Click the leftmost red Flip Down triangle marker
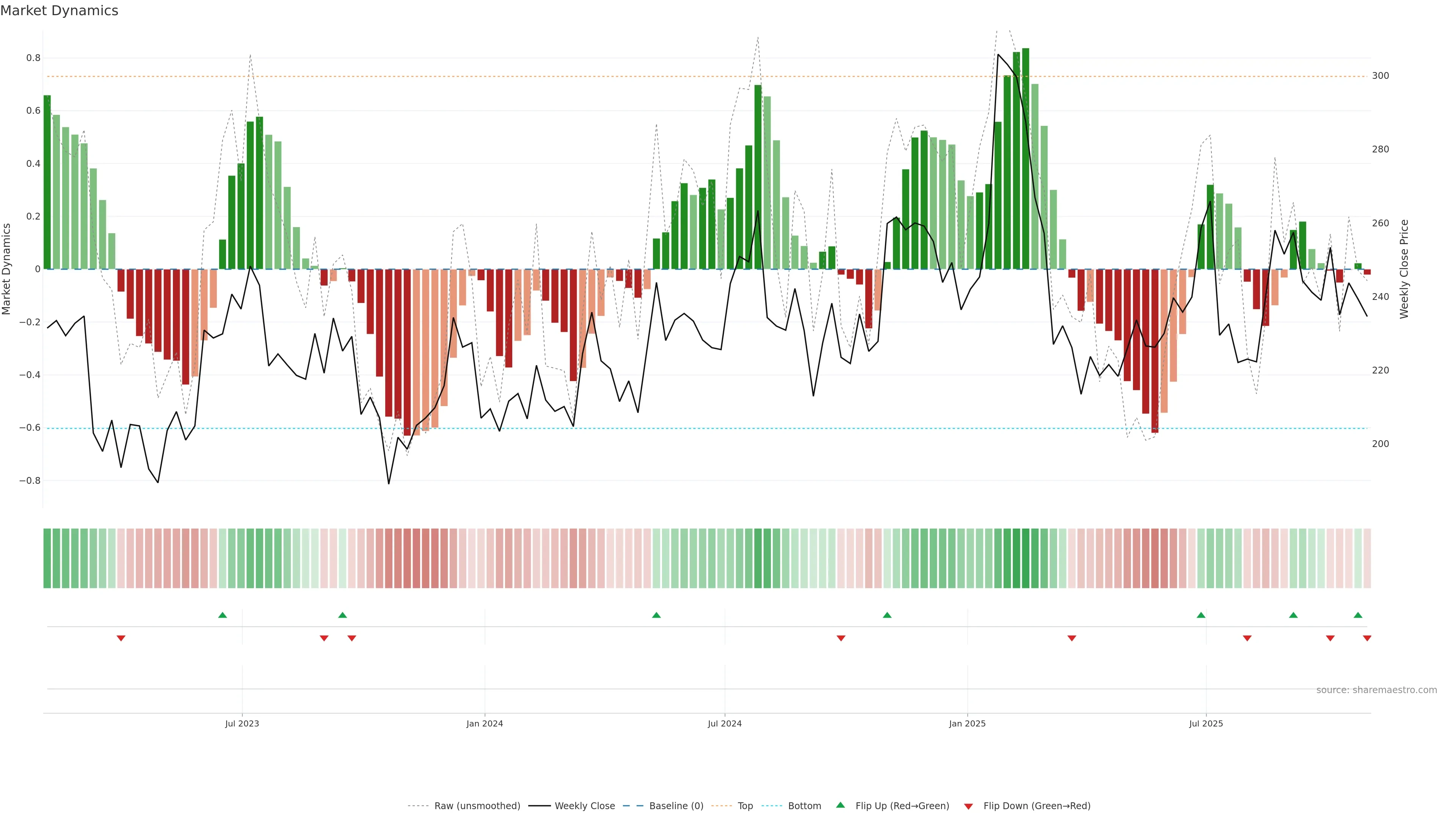This screenshot has width=1456, height=819. 121,638
